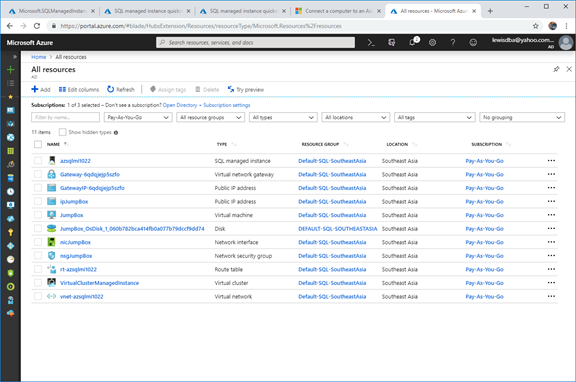The height and width of the screenshot is (382, 576).
Task: Open the feedback smiley icon
Action: [473, 43]
